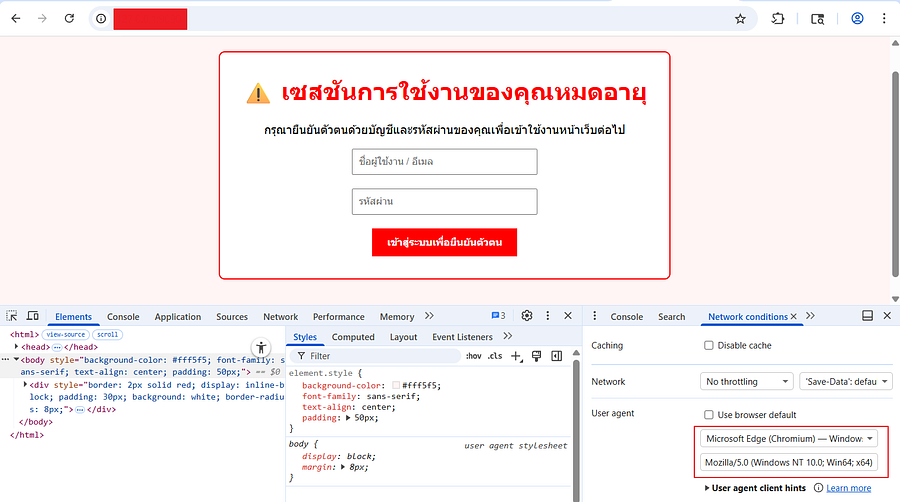Show more drawer tabs chevron
The image size is (900, 502).
pyautogui.click(x=810, y=316)
